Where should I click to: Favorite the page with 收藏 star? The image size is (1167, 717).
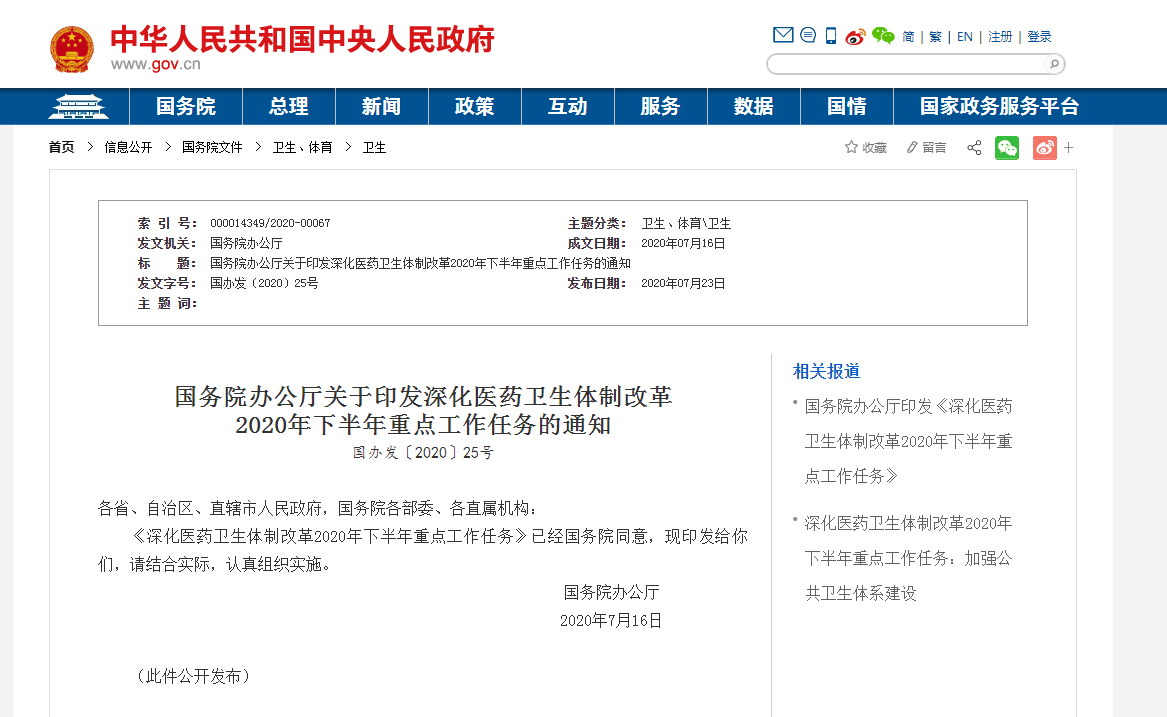tap(866, 148)
